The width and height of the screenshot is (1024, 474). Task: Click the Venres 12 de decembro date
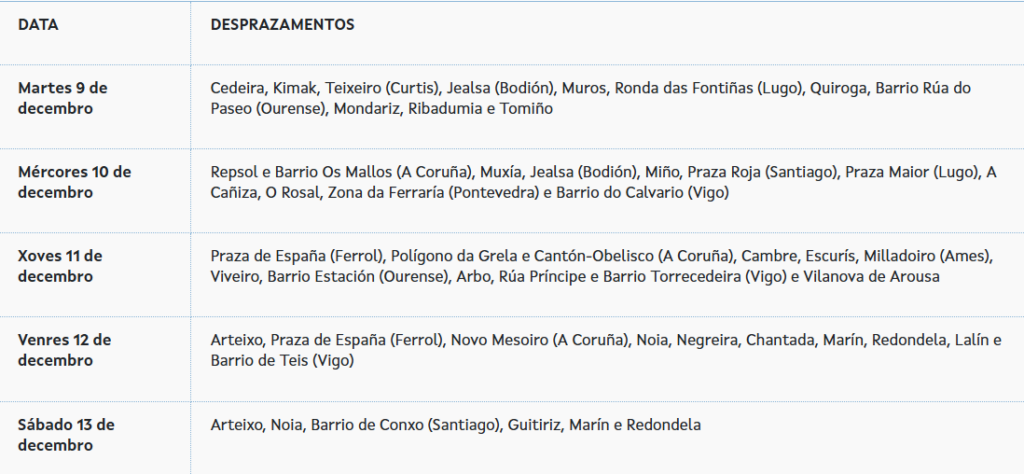tap(64, 350)
